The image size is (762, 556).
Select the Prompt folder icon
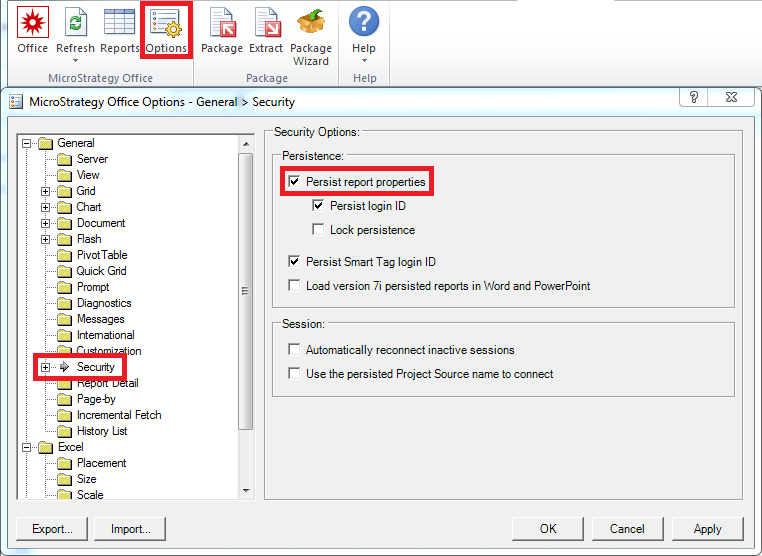click(x=64, y=287)
